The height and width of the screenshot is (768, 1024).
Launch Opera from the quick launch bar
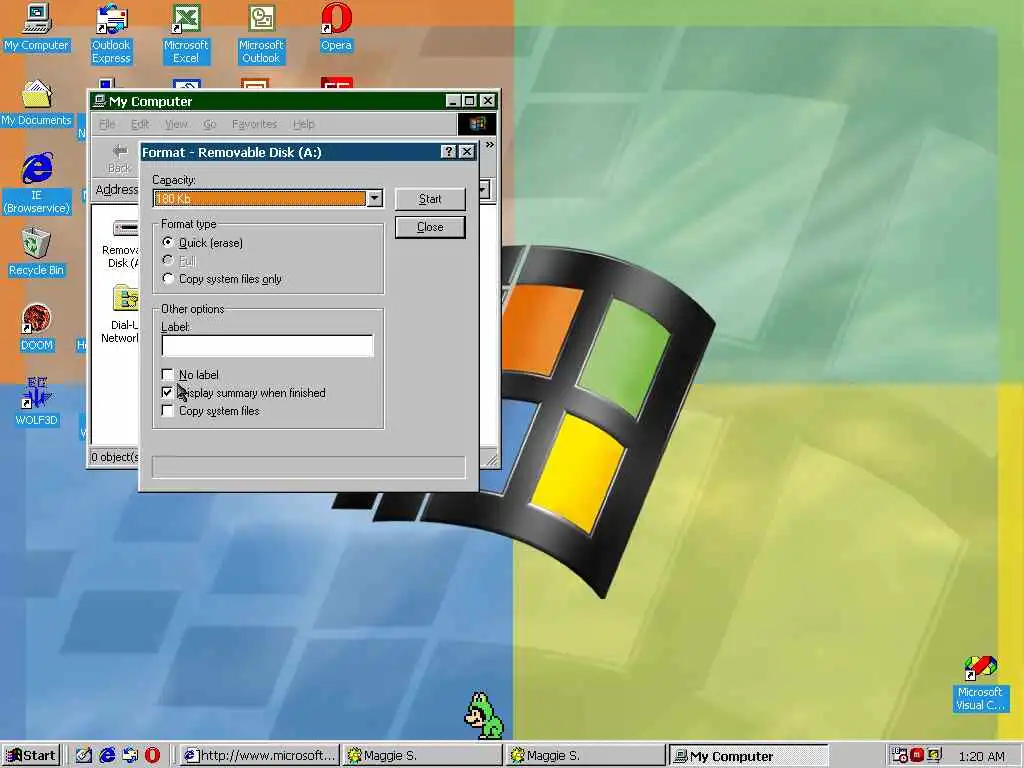(152, 756)
